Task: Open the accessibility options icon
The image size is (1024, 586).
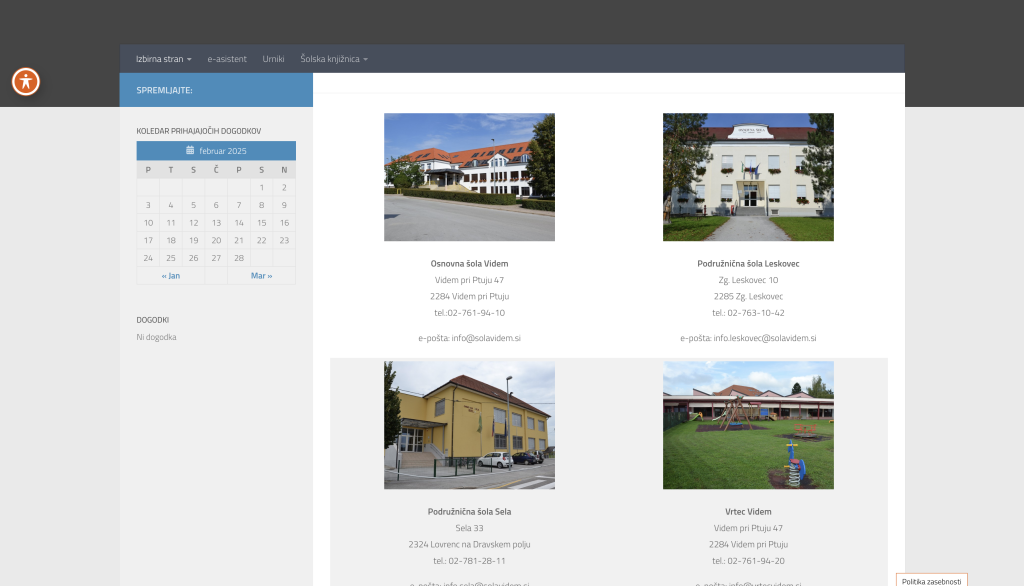Action: coord(26,82)
